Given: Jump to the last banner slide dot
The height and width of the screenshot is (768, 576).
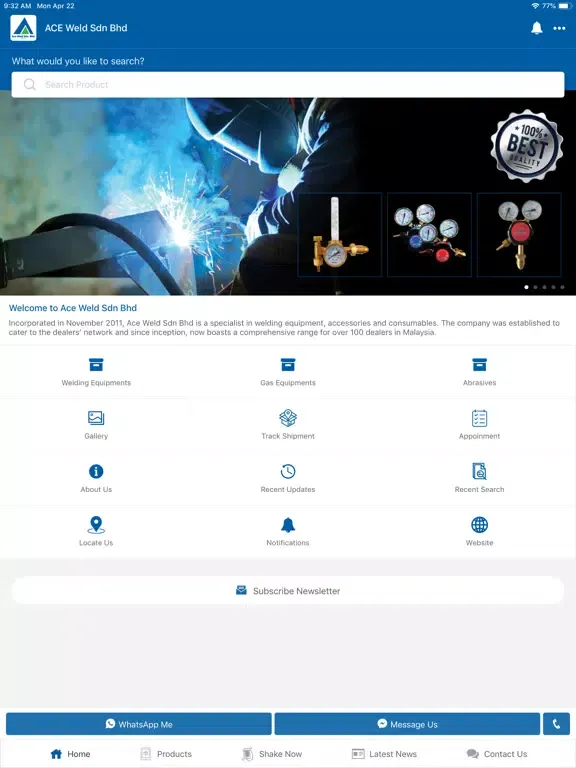Looking at the screenshot, I should 562,288.
